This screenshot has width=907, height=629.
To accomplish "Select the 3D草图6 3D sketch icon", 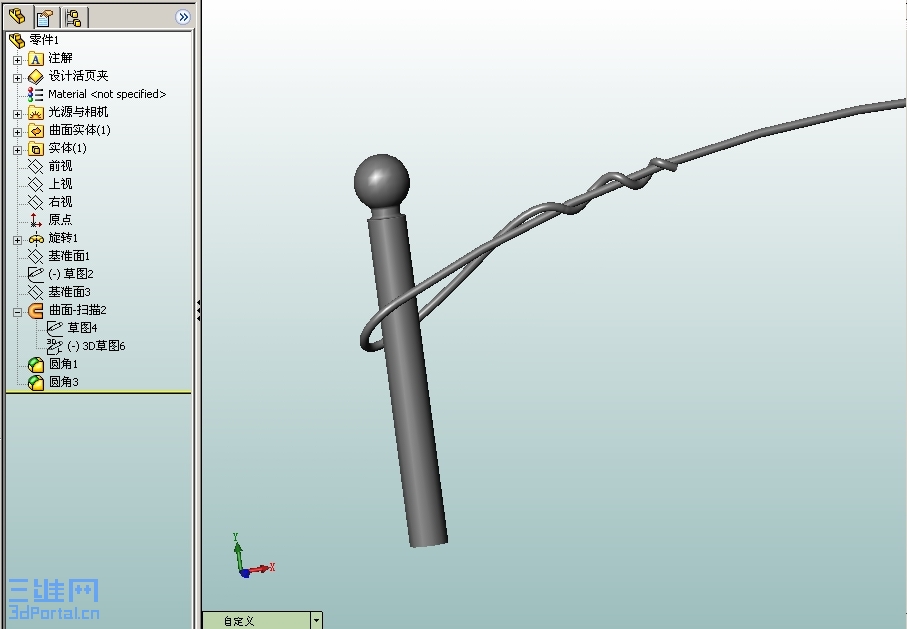I will pos(54,346).
